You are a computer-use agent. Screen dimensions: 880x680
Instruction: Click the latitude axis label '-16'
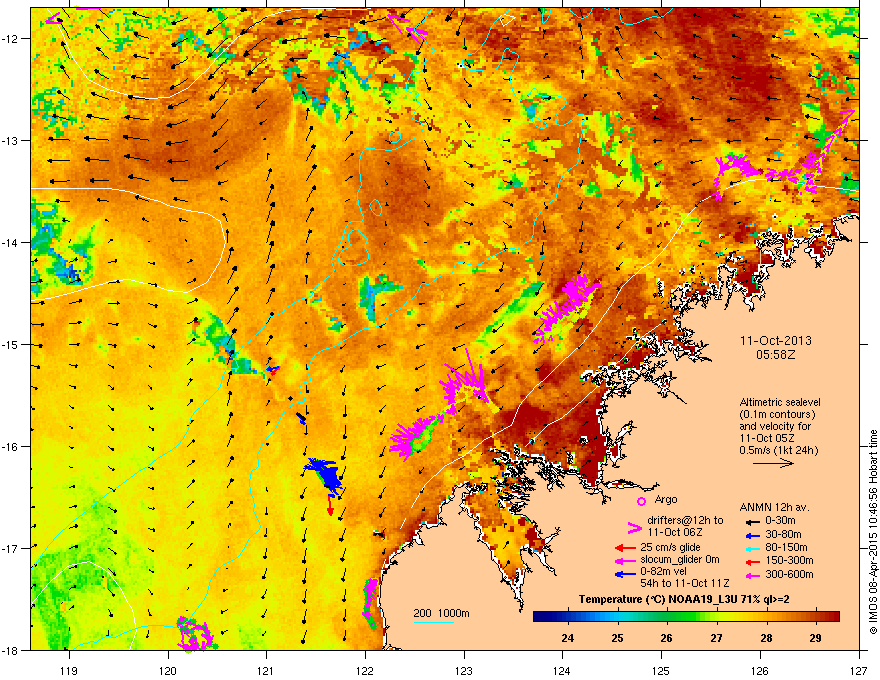pos(11,447)
